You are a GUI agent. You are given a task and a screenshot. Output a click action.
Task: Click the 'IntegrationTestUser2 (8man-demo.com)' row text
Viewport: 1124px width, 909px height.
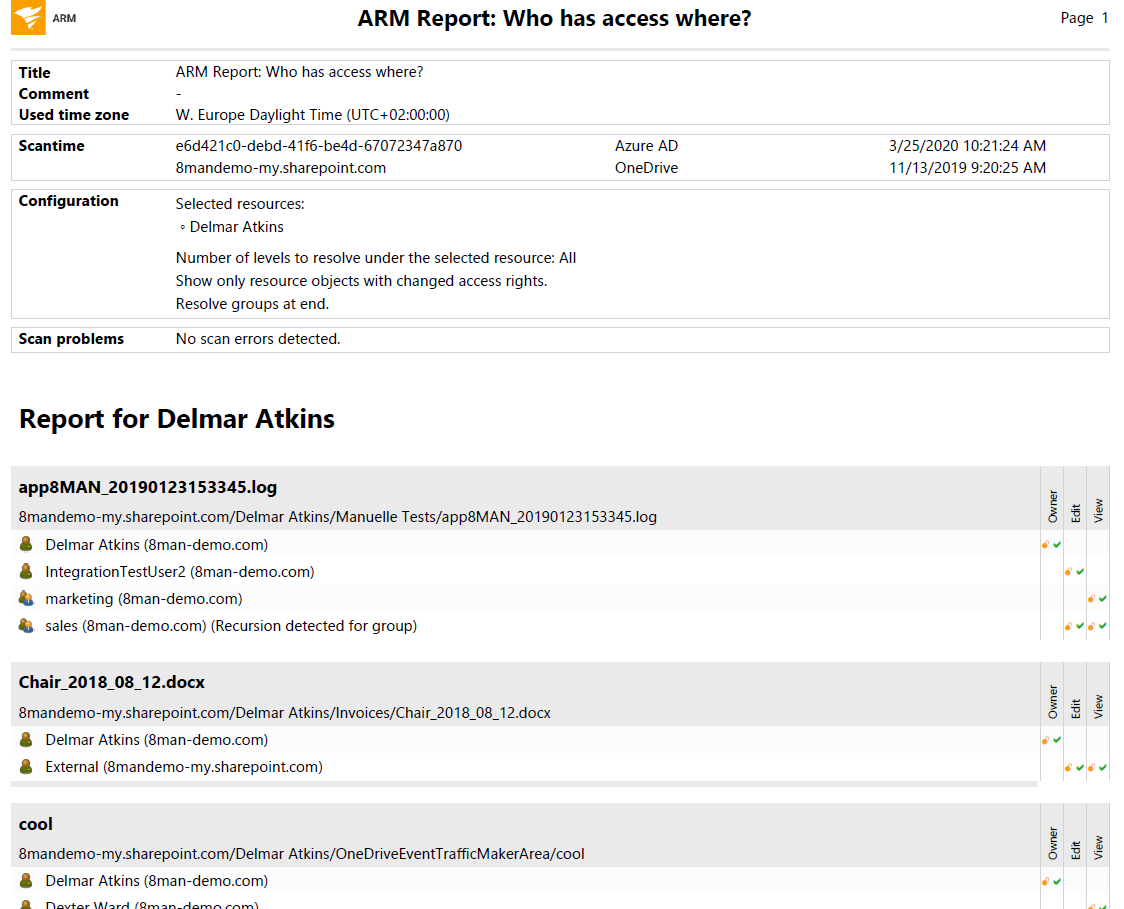tap(180, 572)
